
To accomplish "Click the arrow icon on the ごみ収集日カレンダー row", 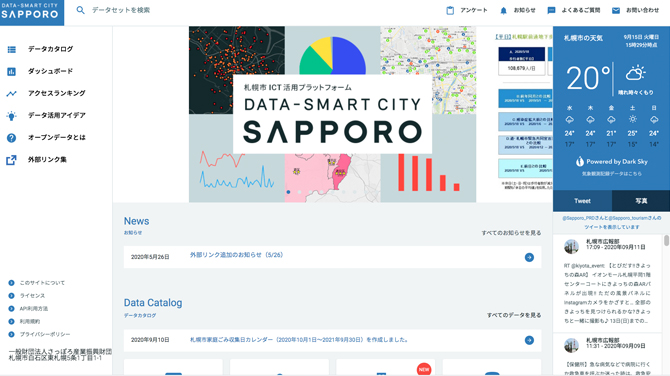I will point(529,340).
